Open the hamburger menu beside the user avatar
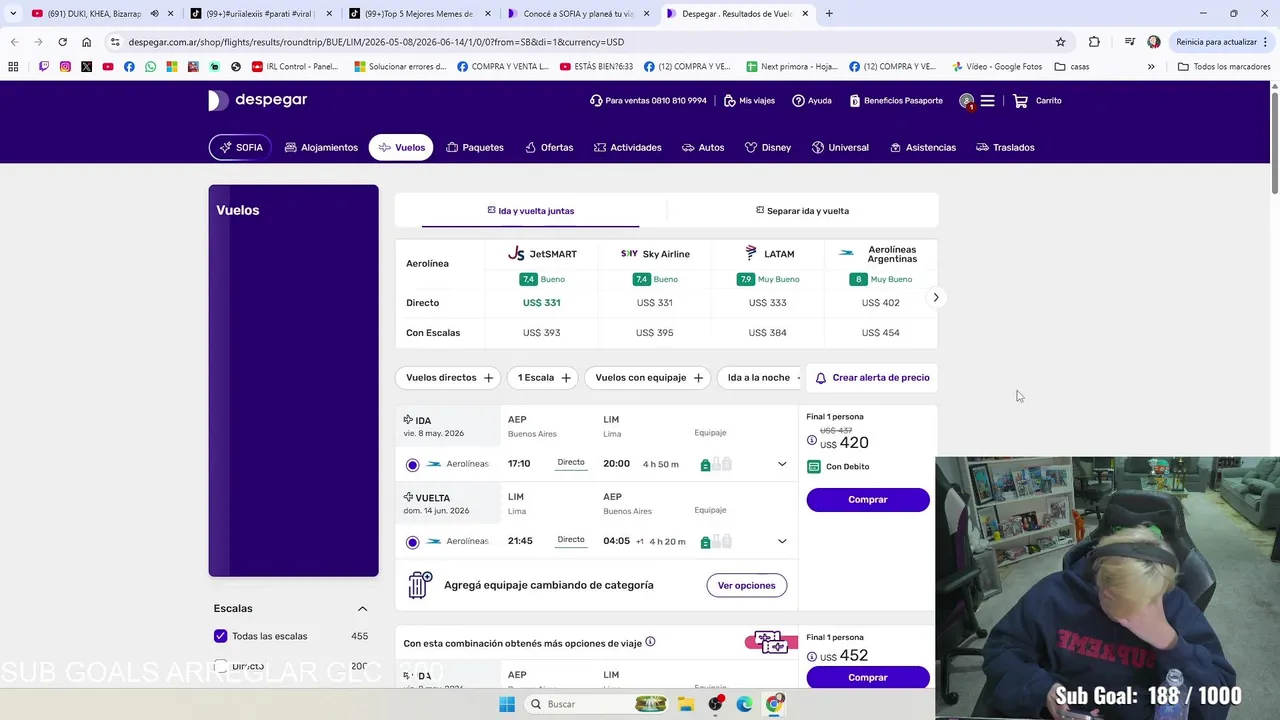Viewport: 1280px width, 720px height. pyautogui.click(x=987, y=101)
